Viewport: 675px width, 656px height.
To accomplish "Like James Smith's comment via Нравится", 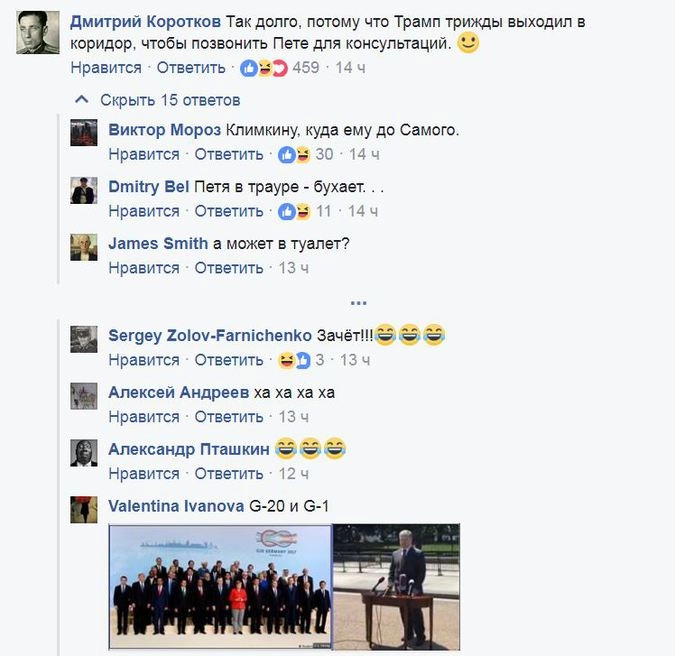I will (x=144, y=268).
